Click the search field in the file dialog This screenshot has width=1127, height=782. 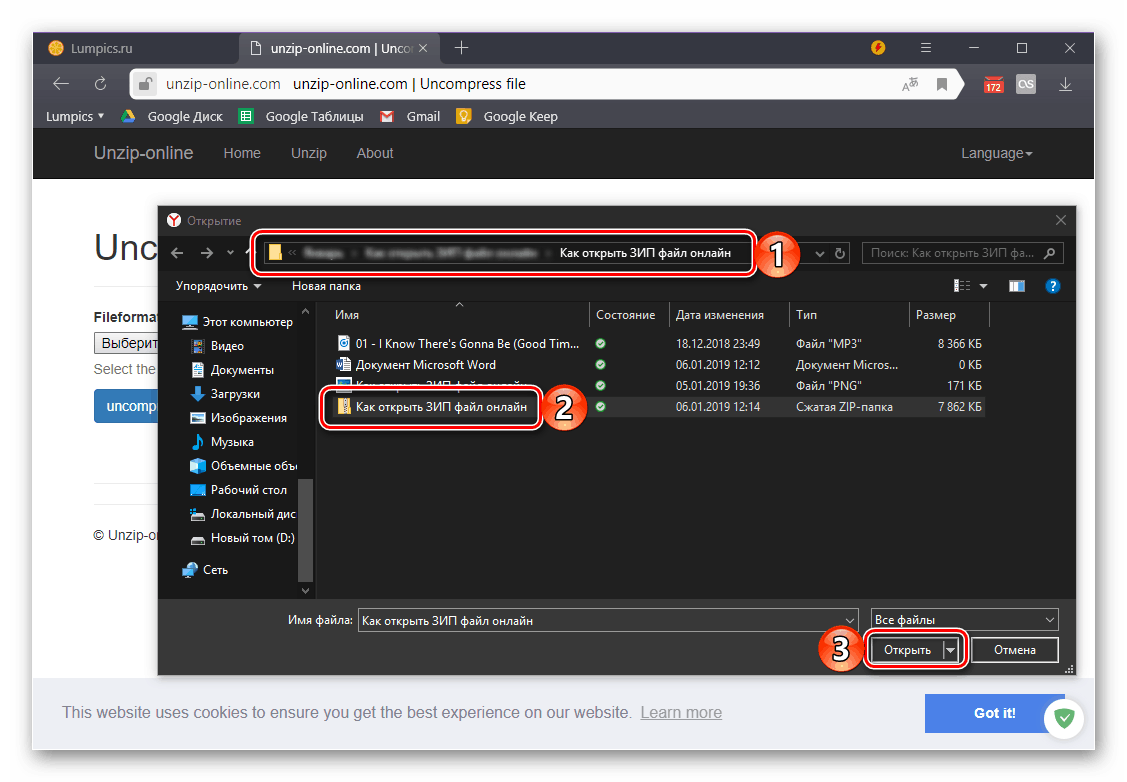pyautogui.click(x=962, y=253)
